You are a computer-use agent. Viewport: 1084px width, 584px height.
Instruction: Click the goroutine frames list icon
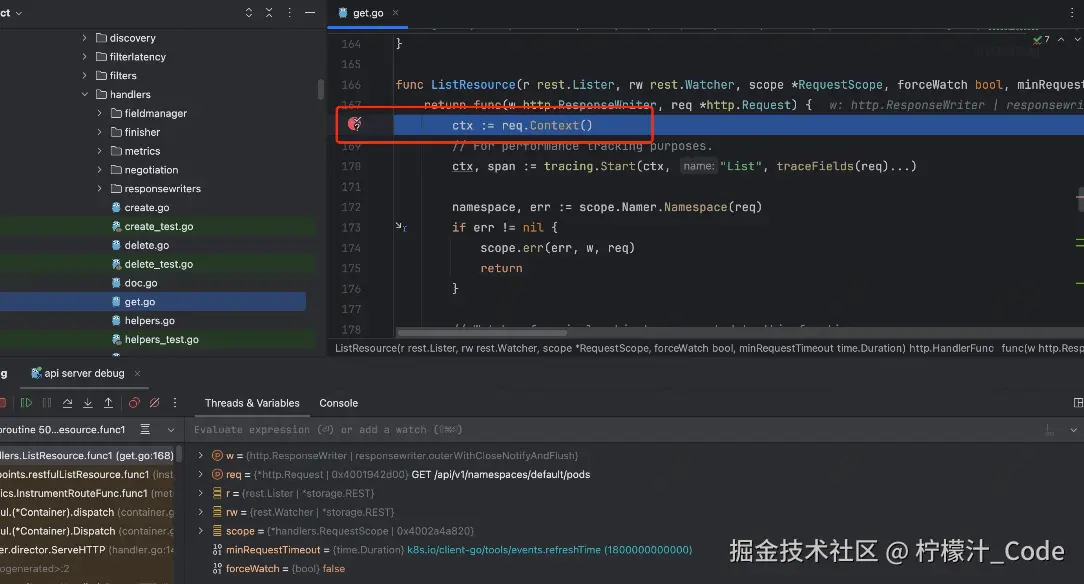[145, 429]
